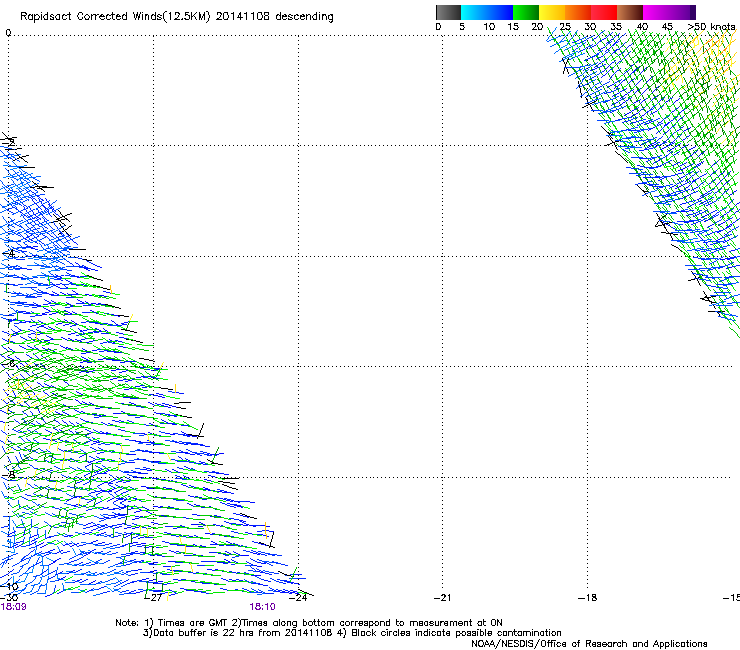Image resolution: width=740 pixels, height=650 pixels.
Task: Click the green segment of the color bar
Action: 526,12
